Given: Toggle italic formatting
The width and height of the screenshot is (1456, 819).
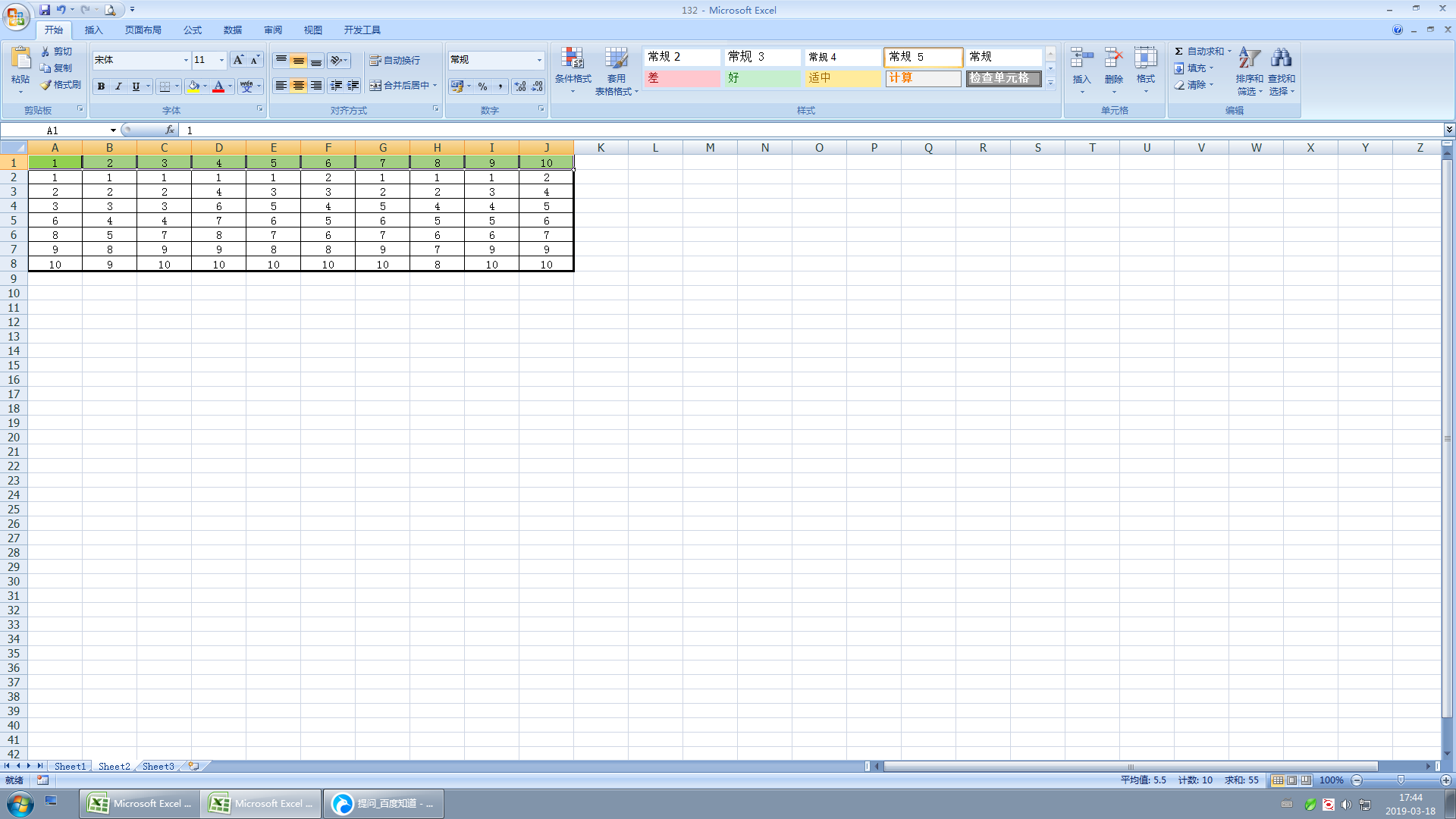Looking at the screenshot, I should tap(118, 86).
